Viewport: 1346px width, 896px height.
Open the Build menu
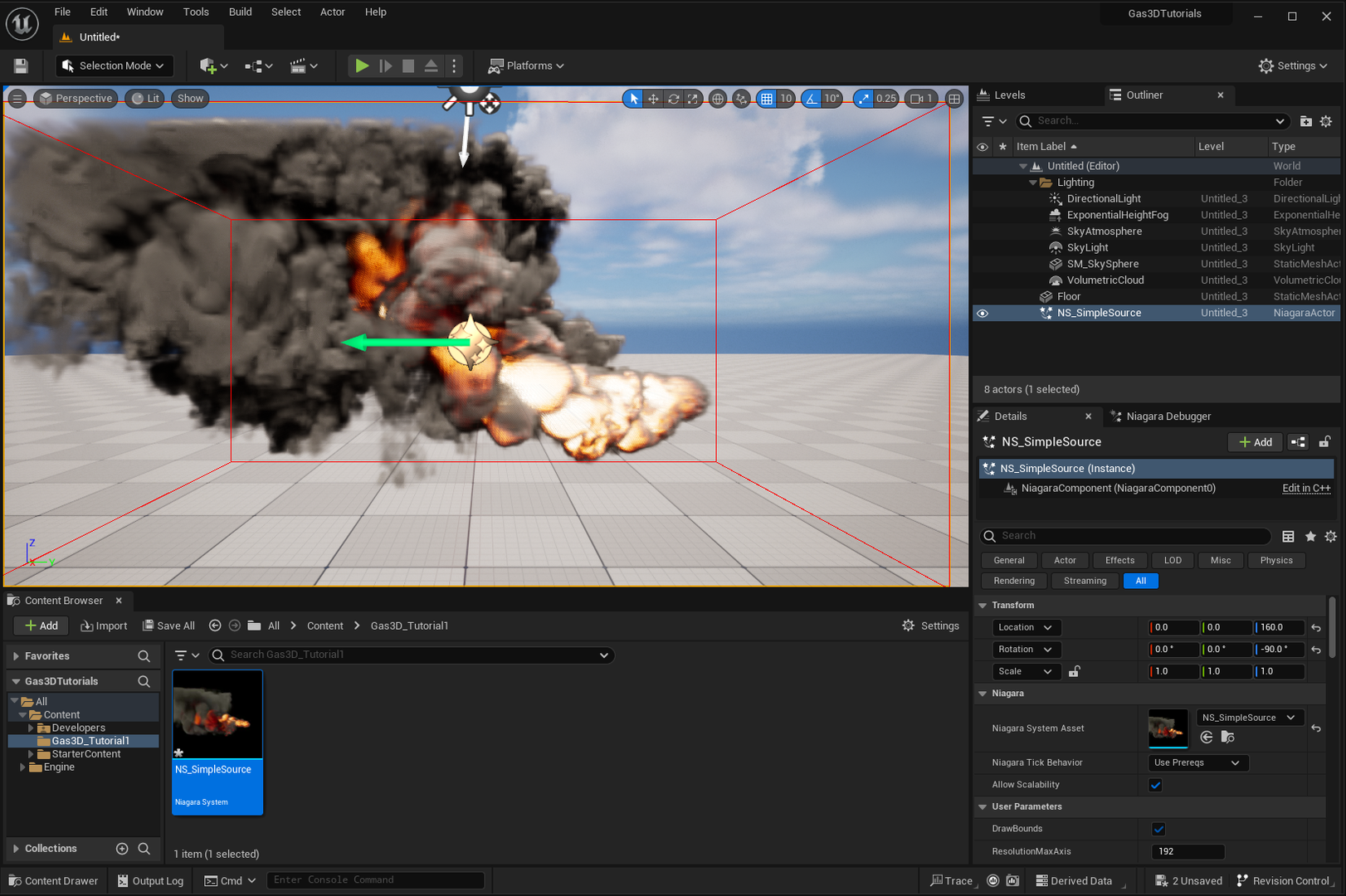tap(240, 12)
